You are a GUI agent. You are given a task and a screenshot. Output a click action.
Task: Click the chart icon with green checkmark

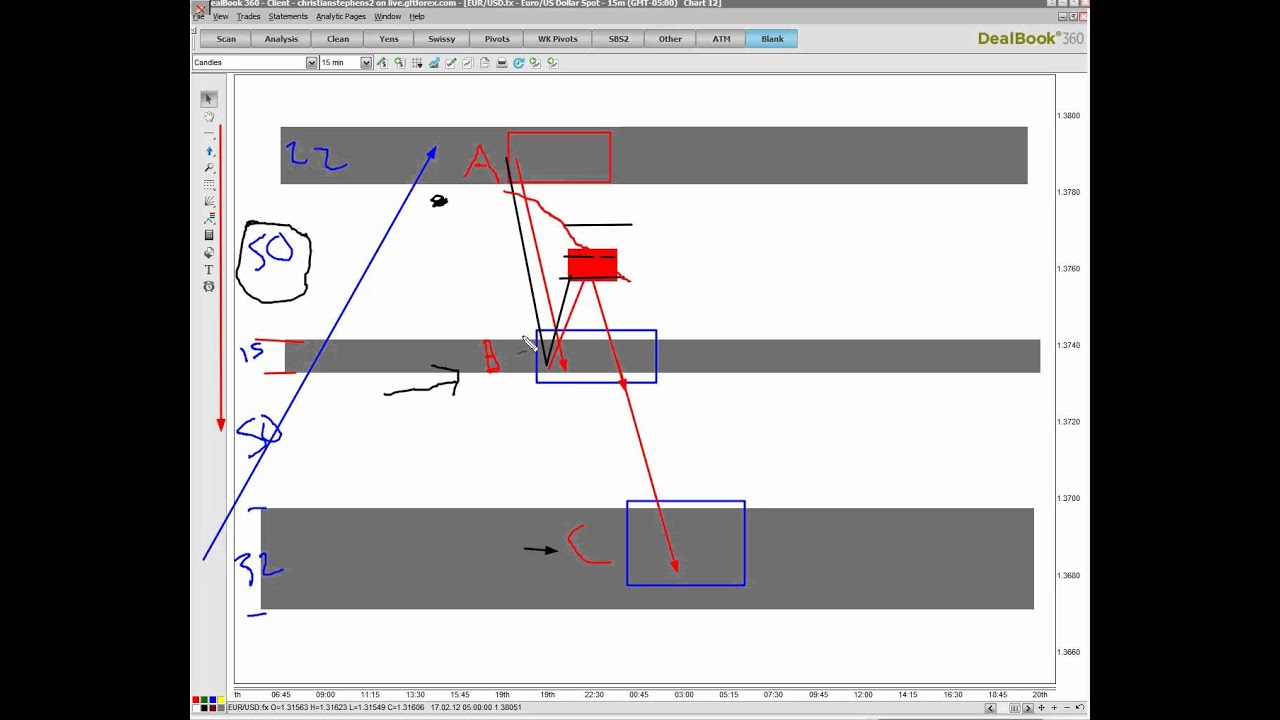pyautogui.click(x=451, y=62)
